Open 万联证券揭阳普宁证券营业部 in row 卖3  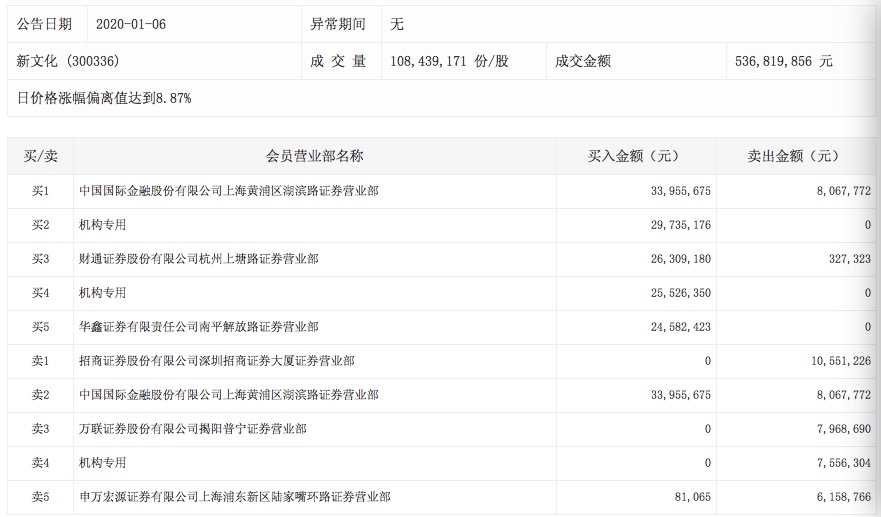(193, 429)
